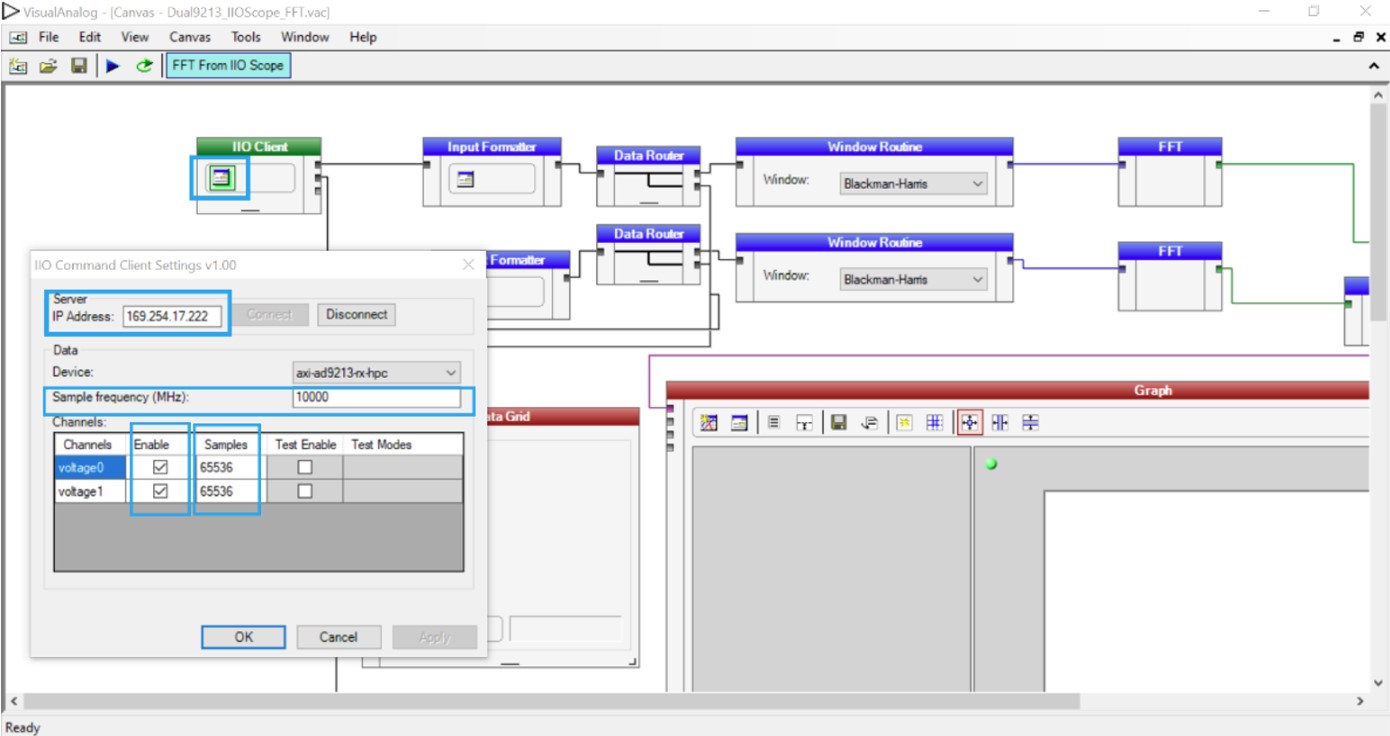1390x736 pixels.
Task: Expand the second Window Routine dropdown
Action: [911, 279]
